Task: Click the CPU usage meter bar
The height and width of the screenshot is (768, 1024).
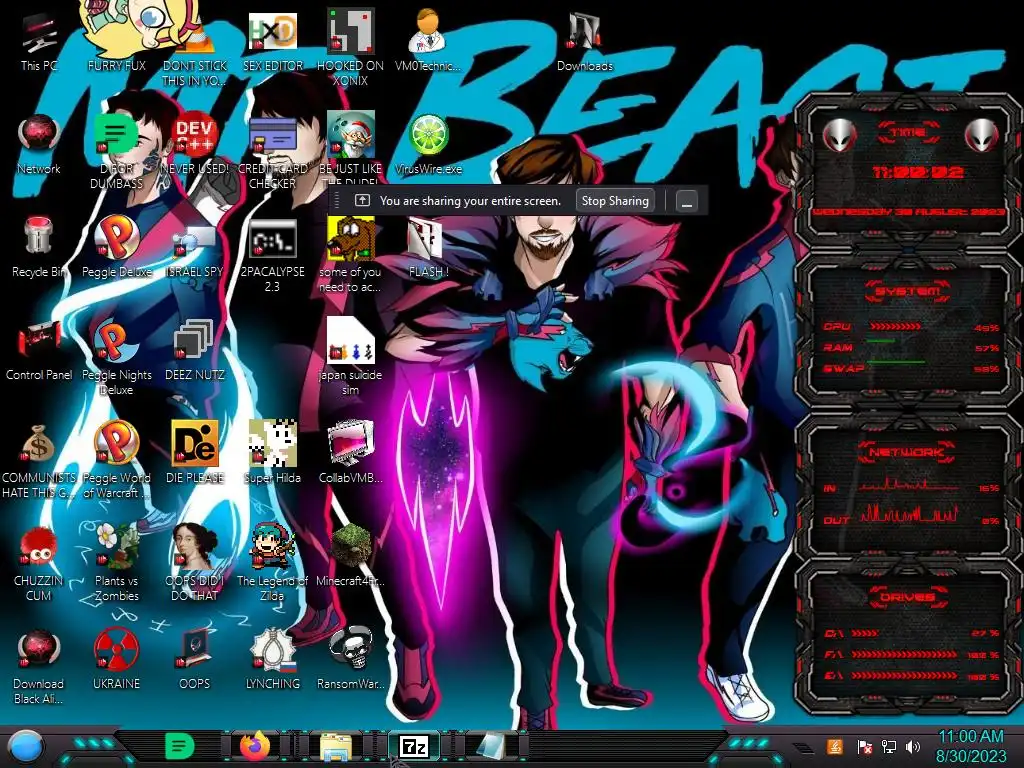Action: (895, 327)
